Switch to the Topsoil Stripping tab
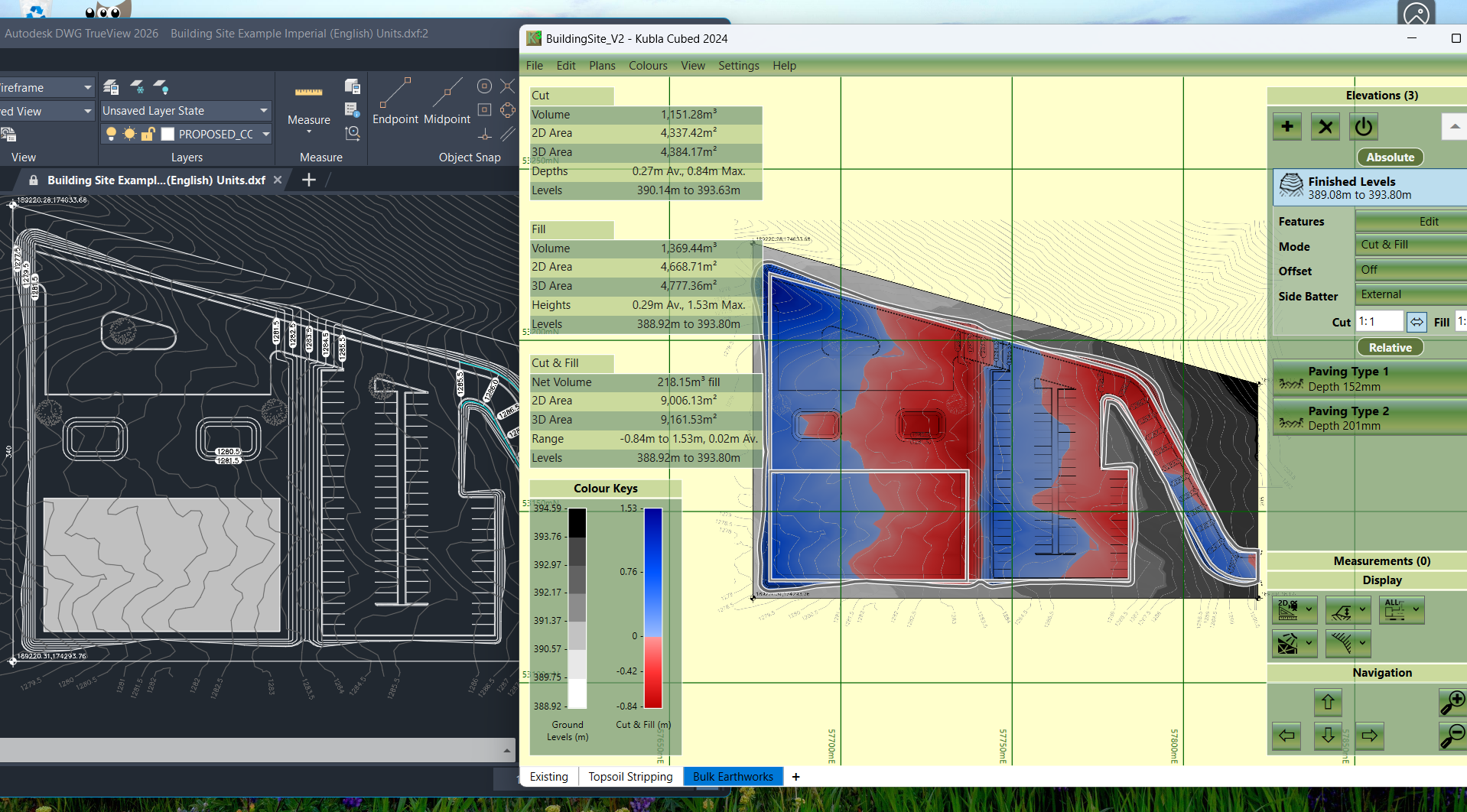The image size is (1467, 812). pos(630,777)
